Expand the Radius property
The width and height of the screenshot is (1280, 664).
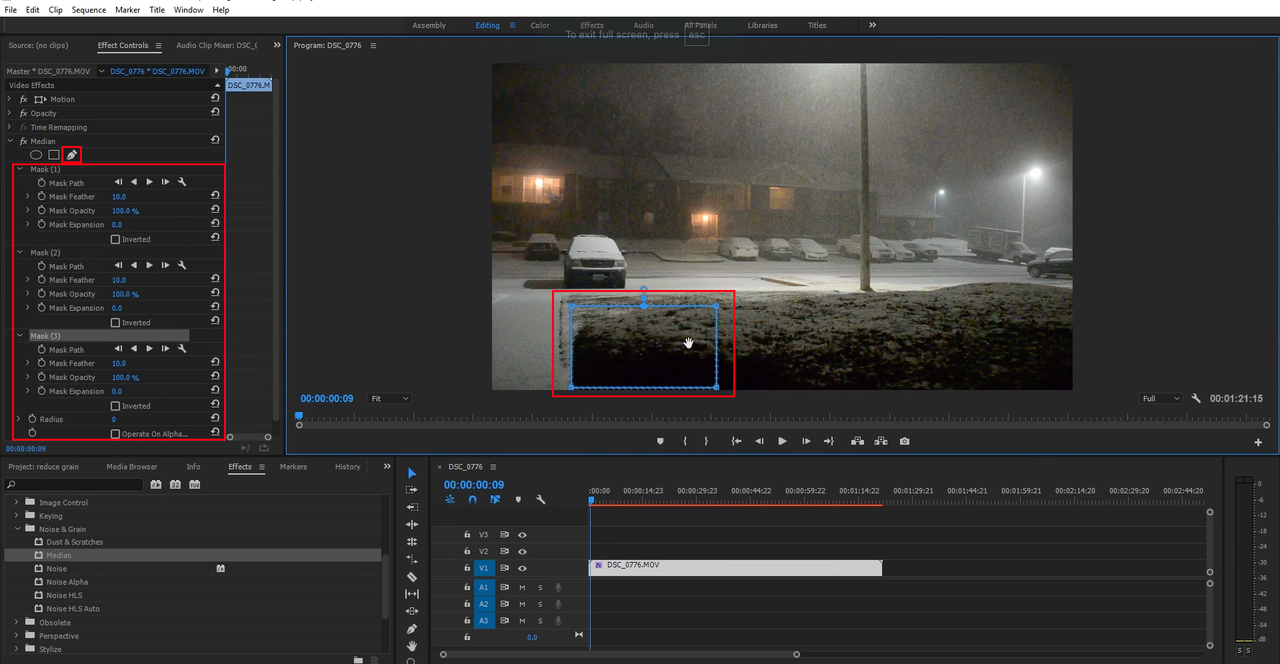(19, 419)
